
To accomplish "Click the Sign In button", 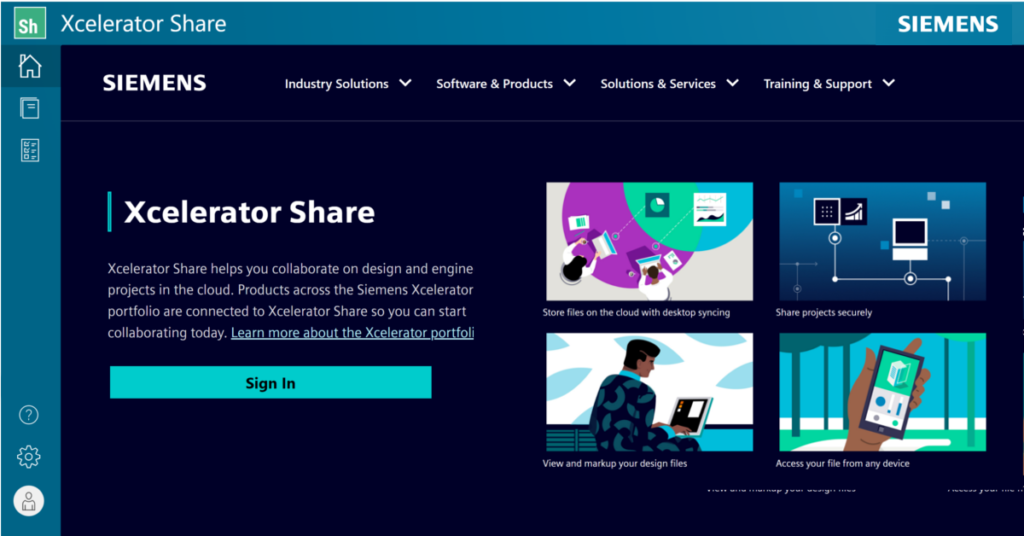I will pos(270,383).
